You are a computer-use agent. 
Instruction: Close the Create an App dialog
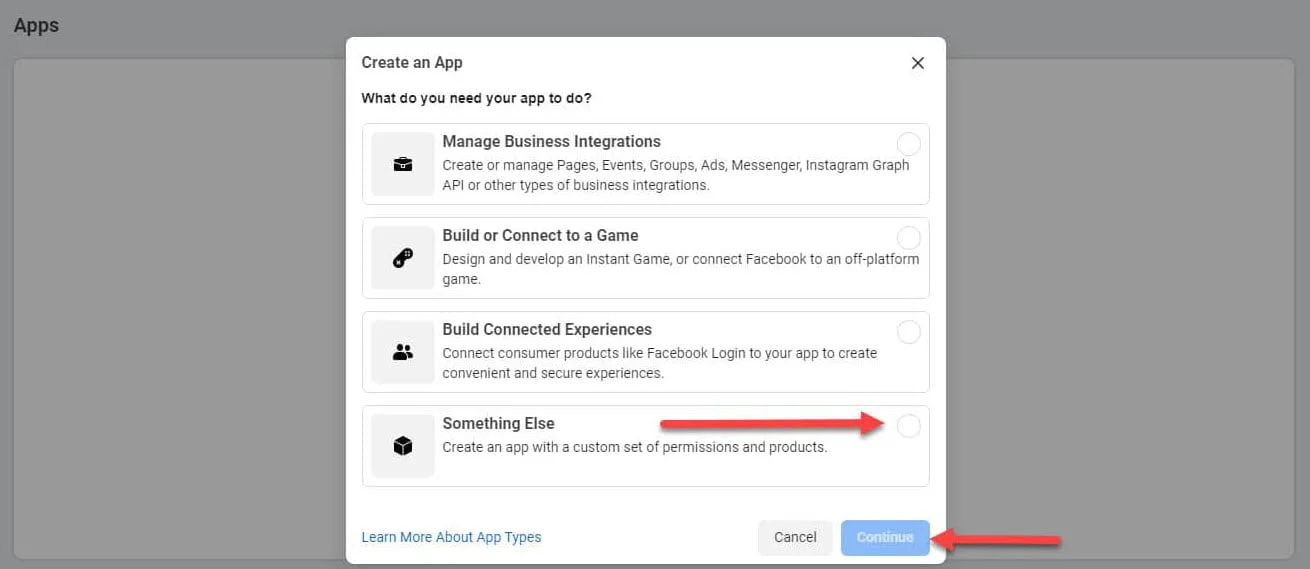point(918,63)
